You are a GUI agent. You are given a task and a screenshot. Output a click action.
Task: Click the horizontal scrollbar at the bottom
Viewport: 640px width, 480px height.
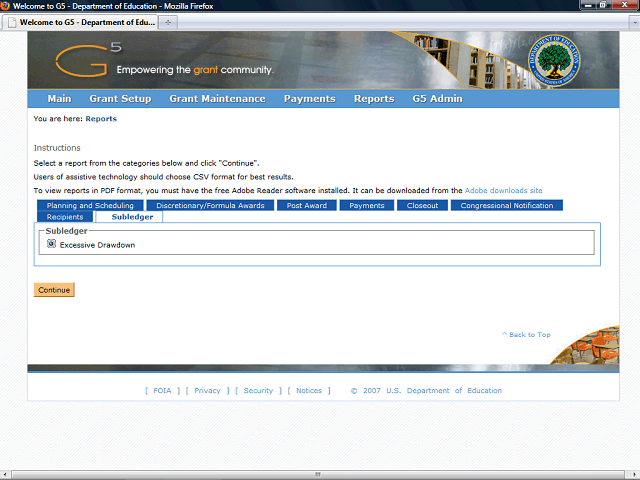[x=318, y=475]
